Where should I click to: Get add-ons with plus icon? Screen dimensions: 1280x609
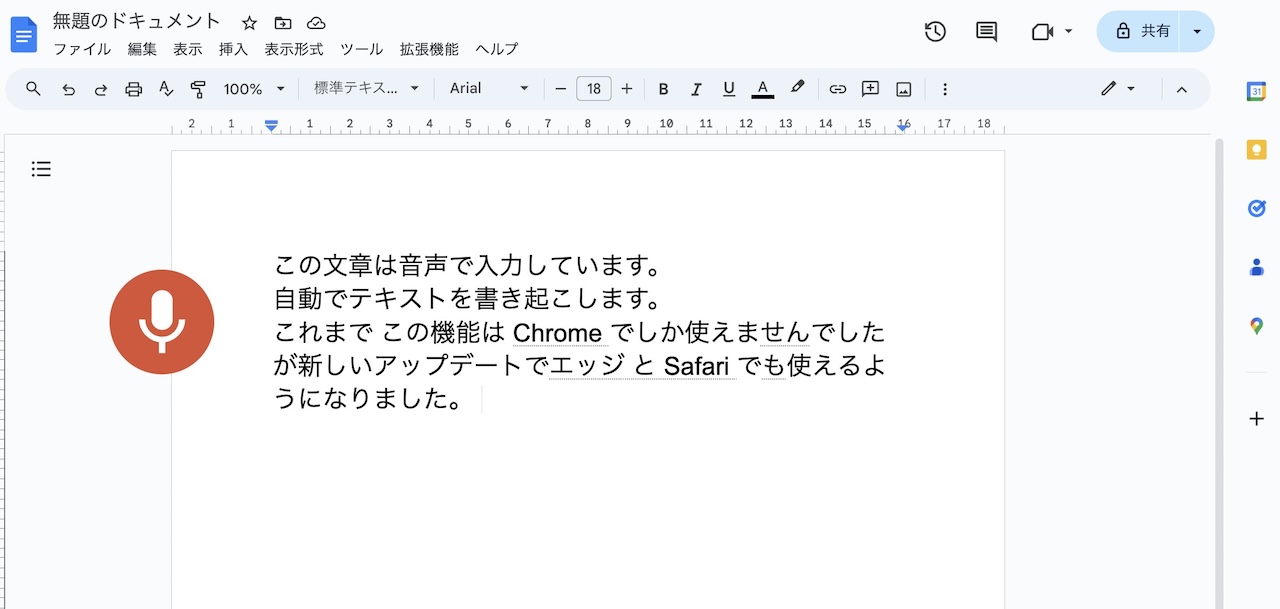[x=1257, y=419]
